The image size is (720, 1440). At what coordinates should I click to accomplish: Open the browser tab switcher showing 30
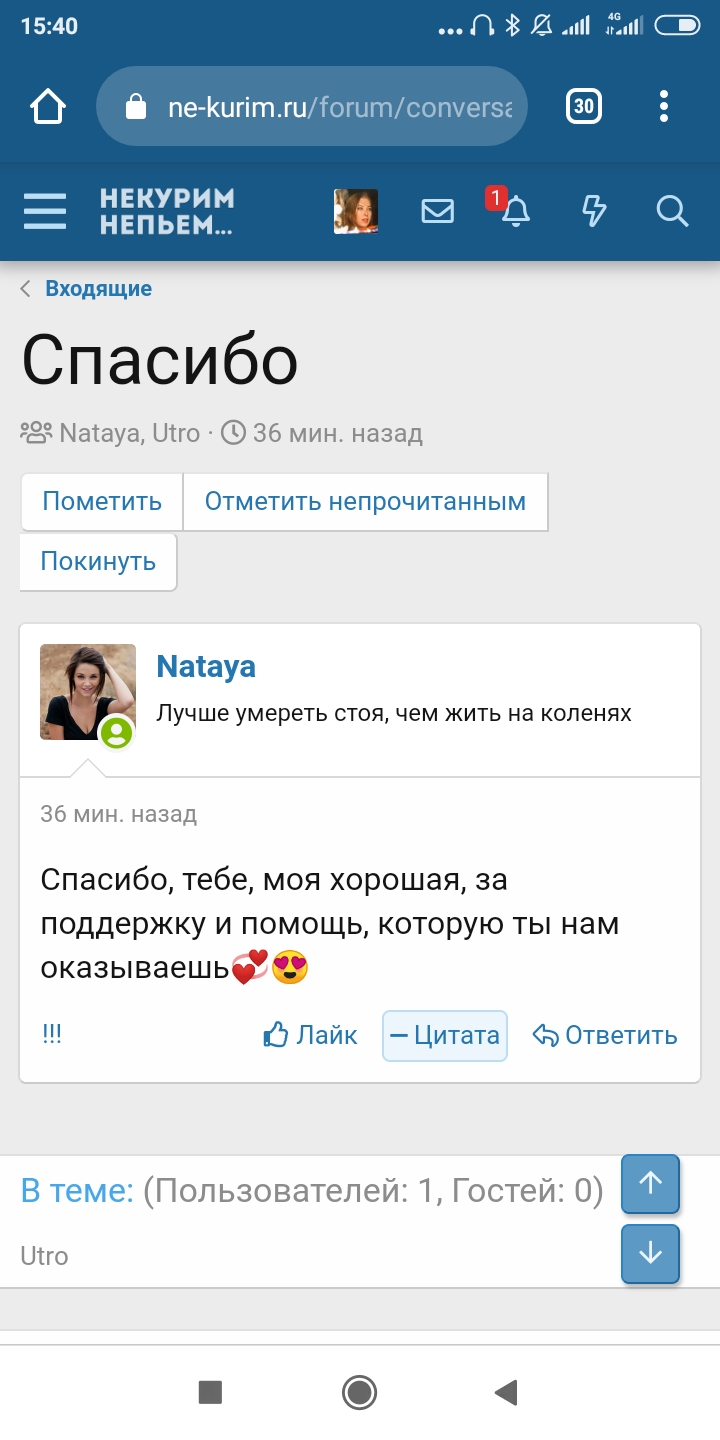pyautogui.click(x=584, y=107)
